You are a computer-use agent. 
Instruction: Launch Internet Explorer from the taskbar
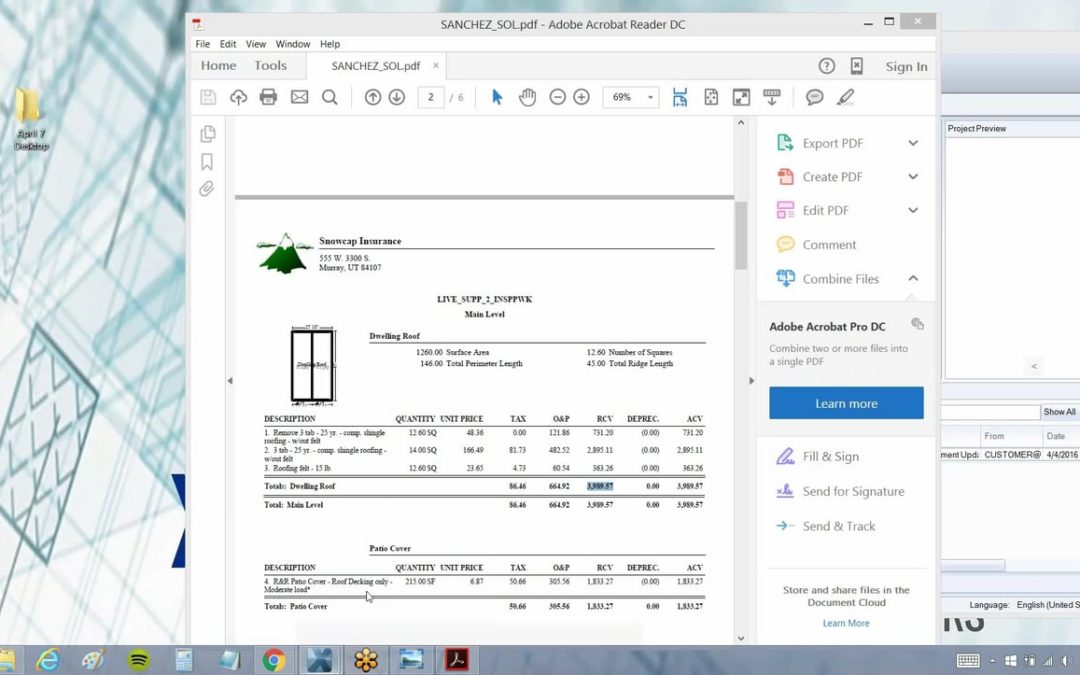[x=48, y=660]
